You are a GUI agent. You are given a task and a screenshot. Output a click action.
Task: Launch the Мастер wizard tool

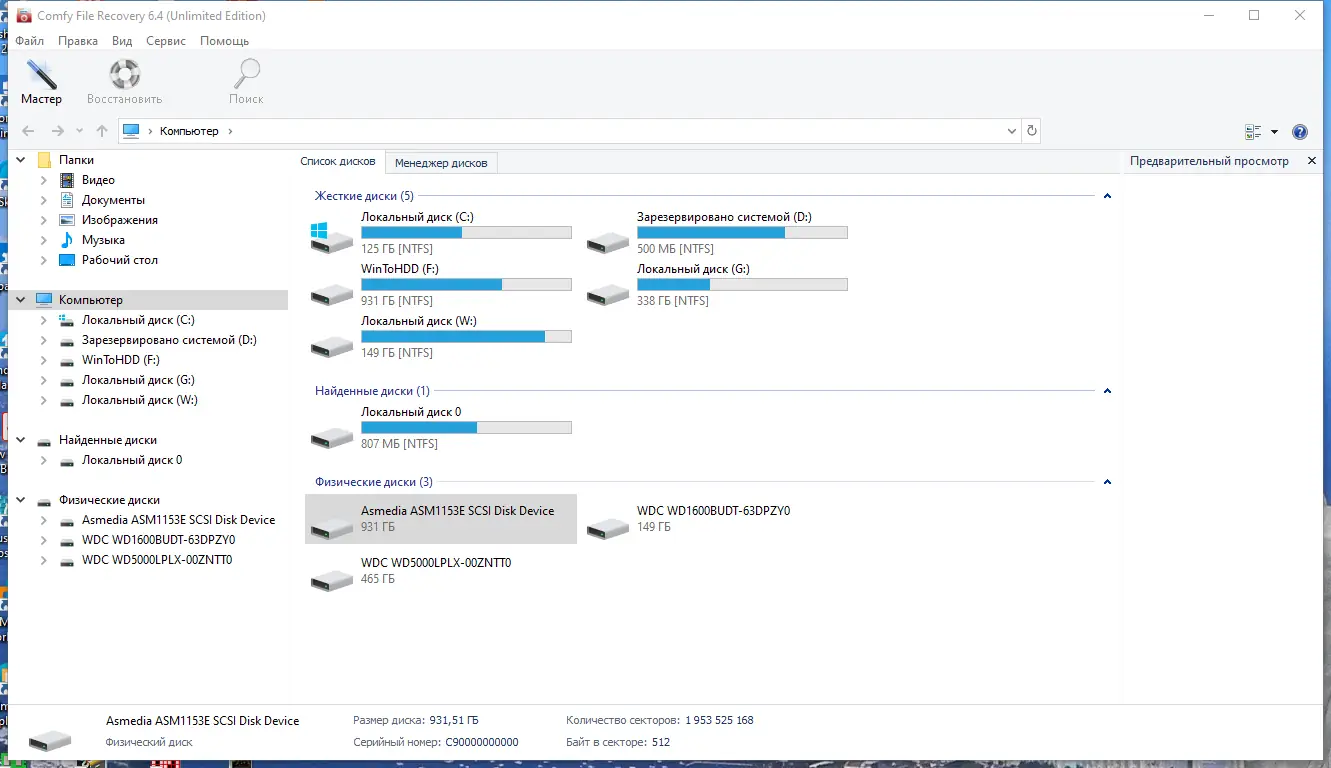point(41,82)
